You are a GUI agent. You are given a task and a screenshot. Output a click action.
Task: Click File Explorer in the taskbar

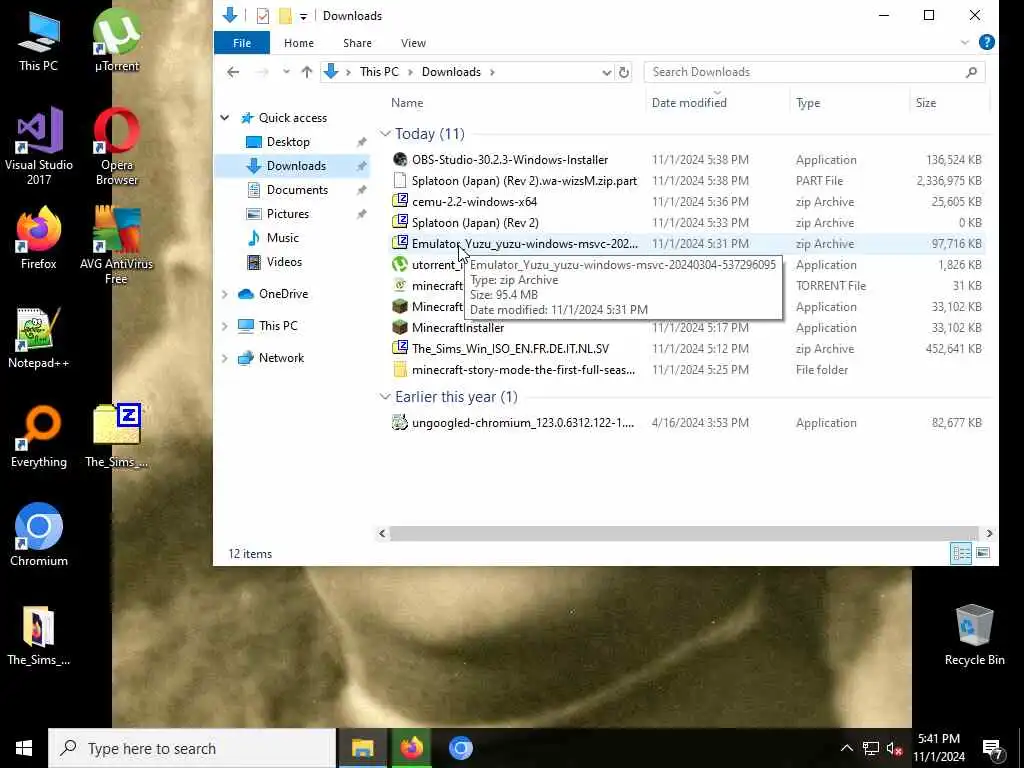pos(362,748)
